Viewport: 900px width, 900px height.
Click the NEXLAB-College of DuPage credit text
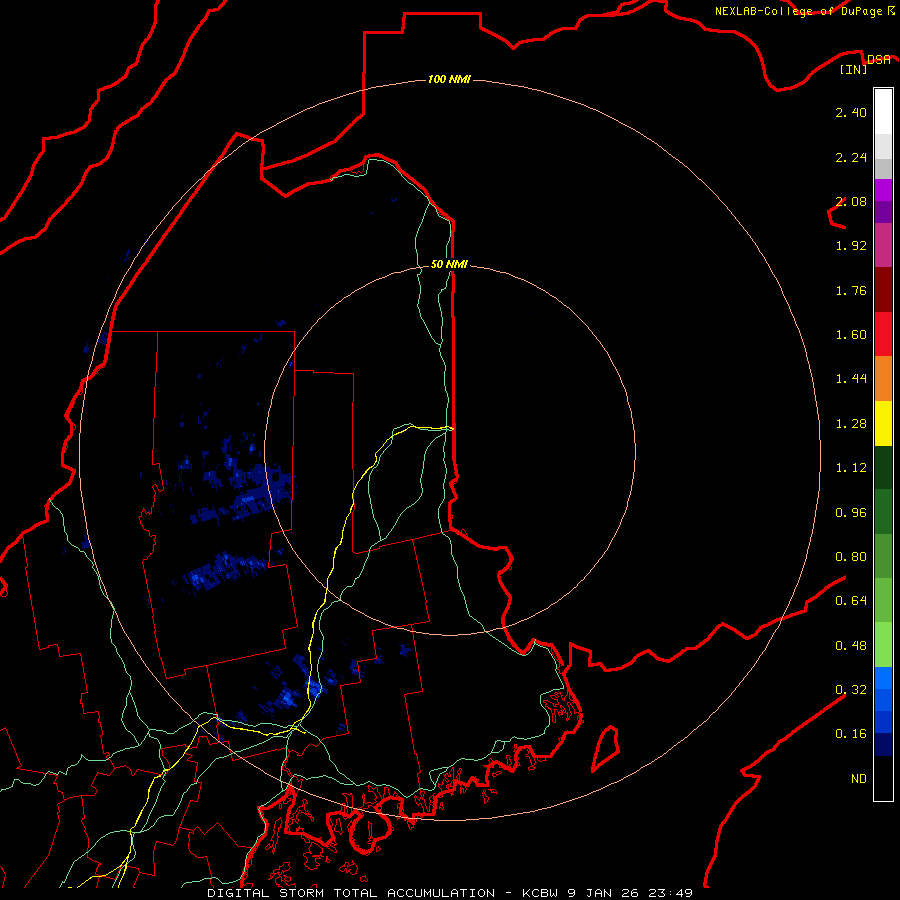(805, 11)
